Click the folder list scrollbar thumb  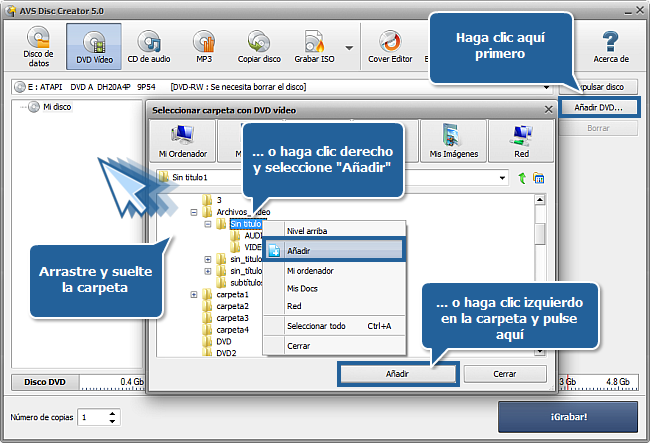[540, 234]
